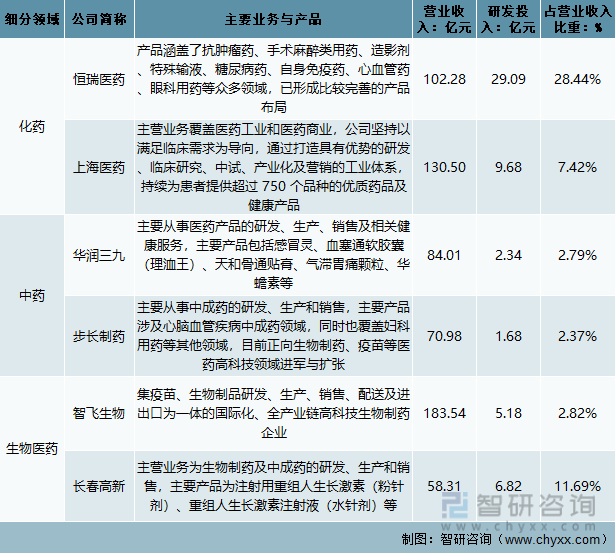Viewport: 615px width, 553px height.
Task: Click percentage value 28.44%
Action: (577, 79)
